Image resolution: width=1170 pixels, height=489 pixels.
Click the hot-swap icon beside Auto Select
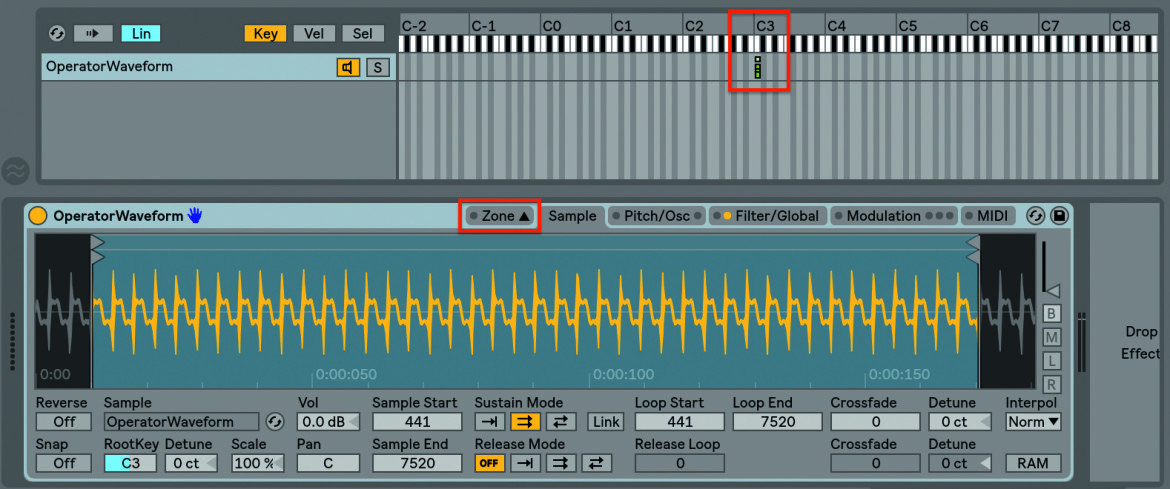pyautogui.click(x=57, y=34)
